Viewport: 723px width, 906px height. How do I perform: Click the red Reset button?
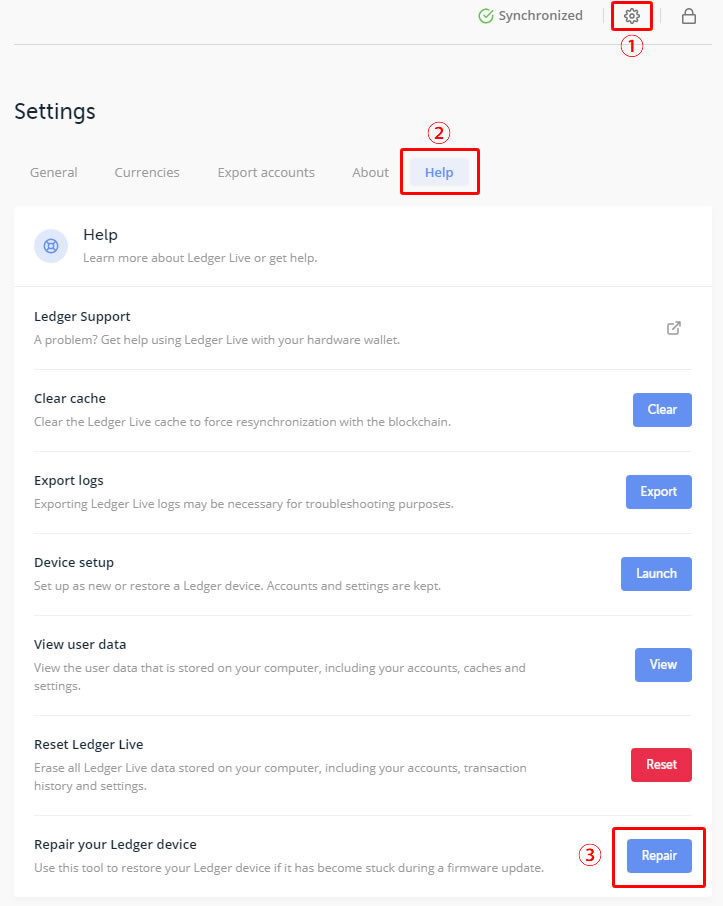pyautogui.click(x=661, y=764)
